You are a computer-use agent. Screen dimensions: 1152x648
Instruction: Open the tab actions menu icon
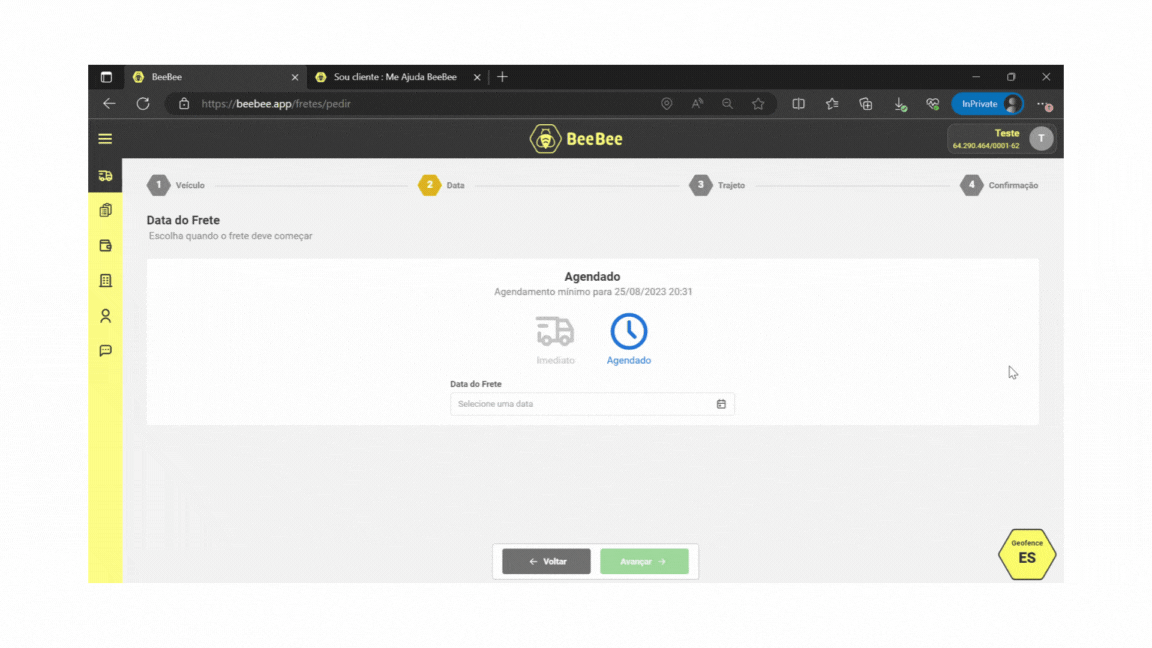(x=107, y=77)
